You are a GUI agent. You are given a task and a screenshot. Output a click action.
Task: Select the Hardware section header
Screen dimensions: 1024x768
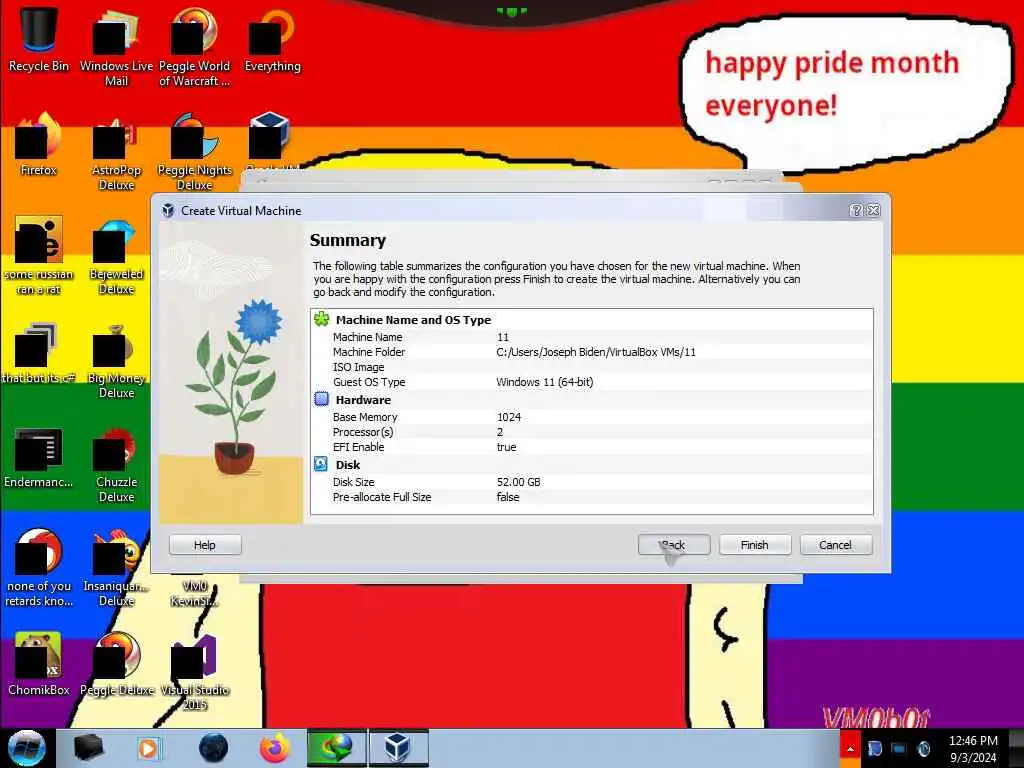click(363, 400)
